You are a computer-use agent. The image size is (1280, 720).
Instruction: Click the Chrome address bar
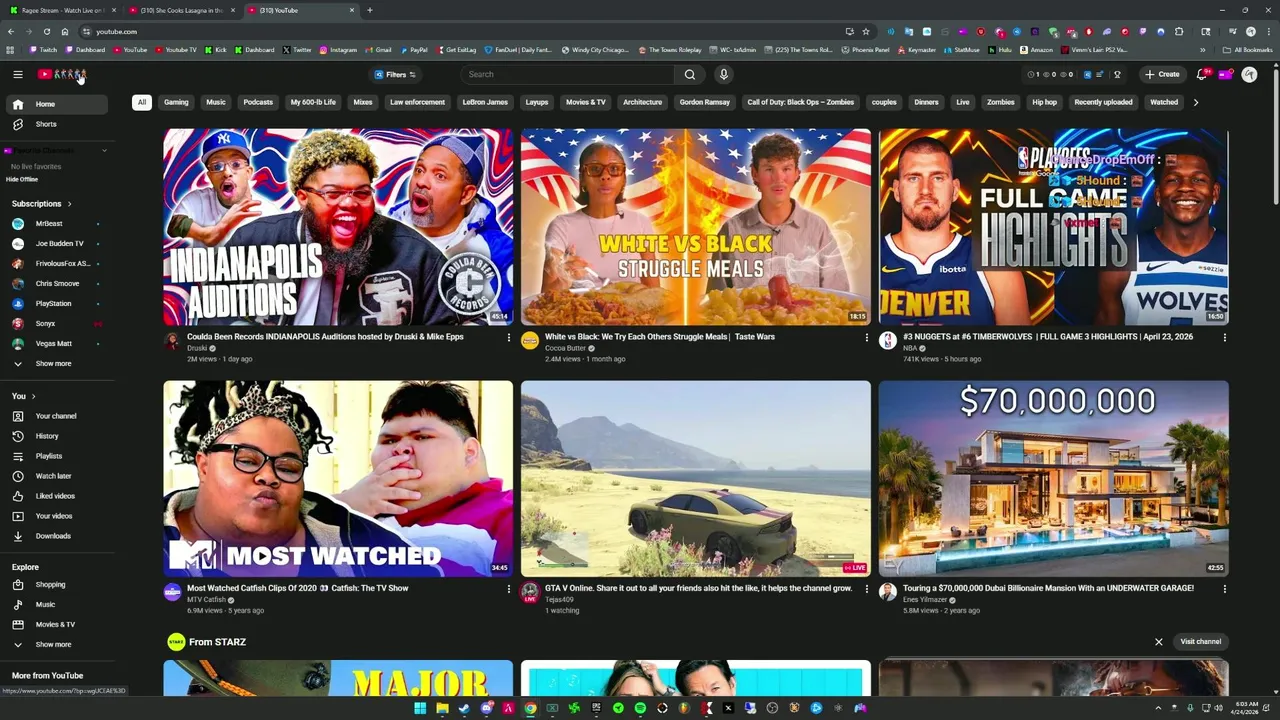coord(460,31)
